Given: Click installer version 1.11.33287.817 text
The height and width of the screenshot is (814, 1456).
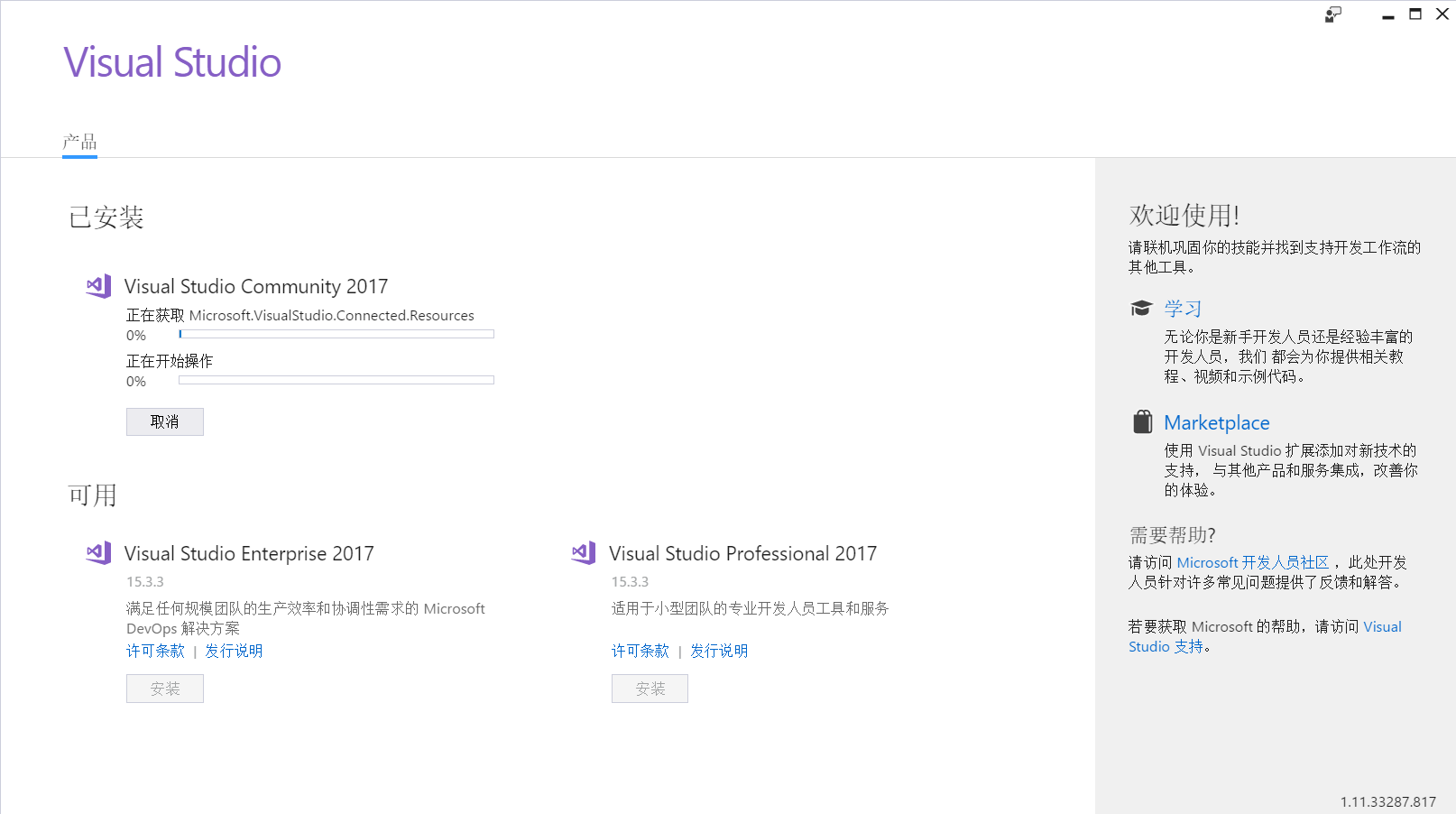Looking at the screenshot, I should (1388, 801).
